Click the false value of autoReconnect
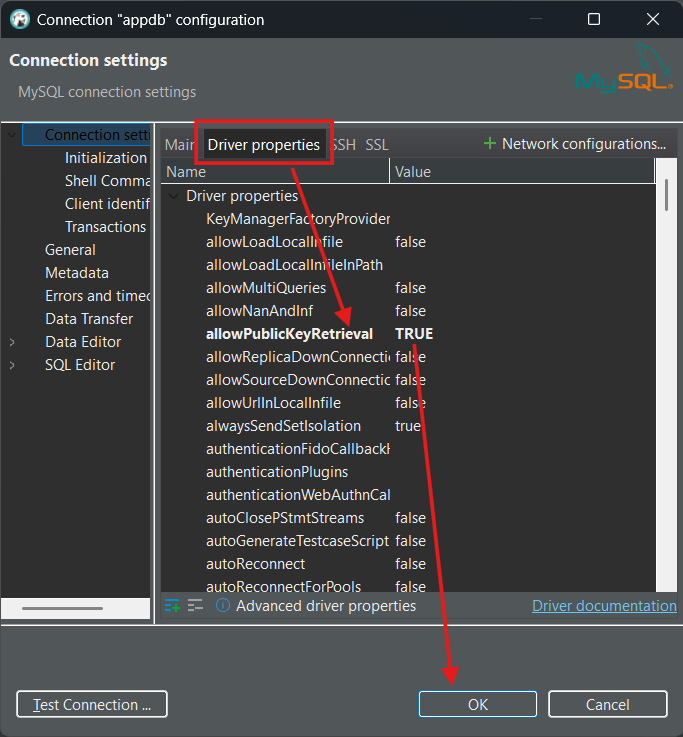This screenshot has height=737, width=683. pos(410,565)
